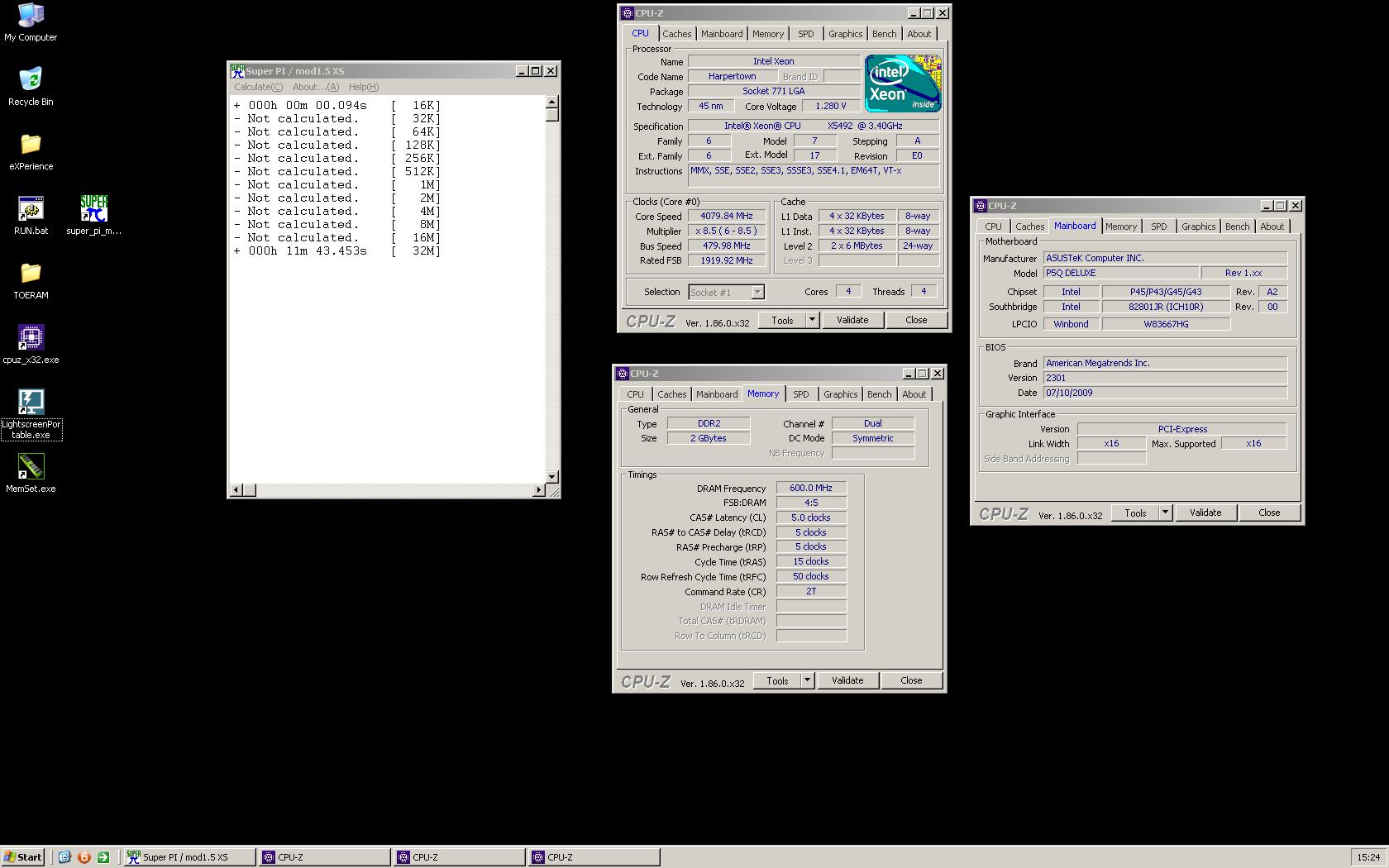Image resolution: width=1389 pixels, height=868 pixels.
Task: Select the super_pi_mod shortcut icon
Action: [94, 216]
